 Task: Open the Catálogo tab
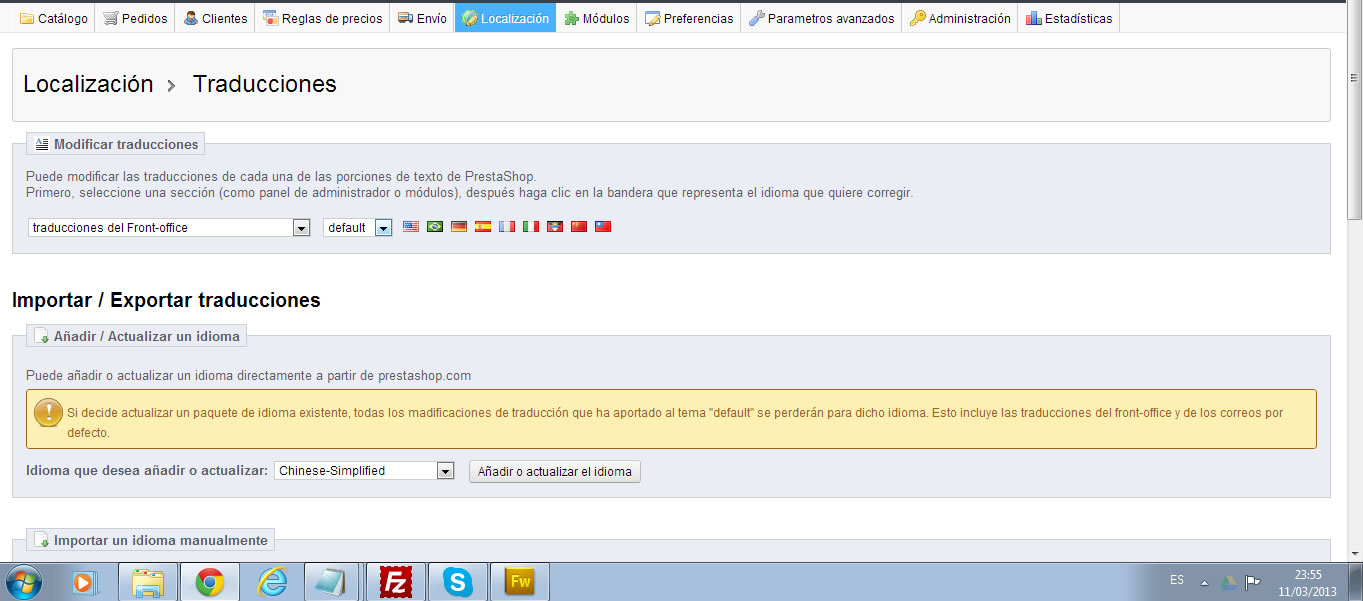click(x=54, y=18)
